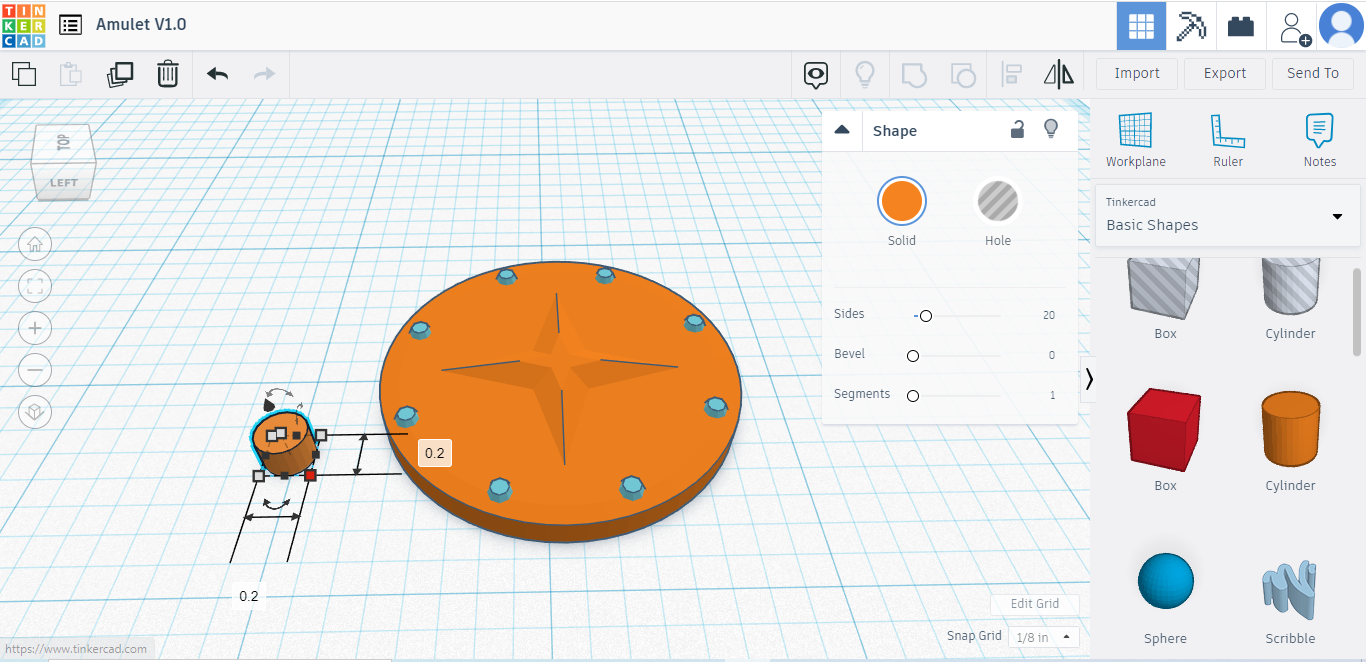
Task: Set the shape to Hole
Action: 997,202
